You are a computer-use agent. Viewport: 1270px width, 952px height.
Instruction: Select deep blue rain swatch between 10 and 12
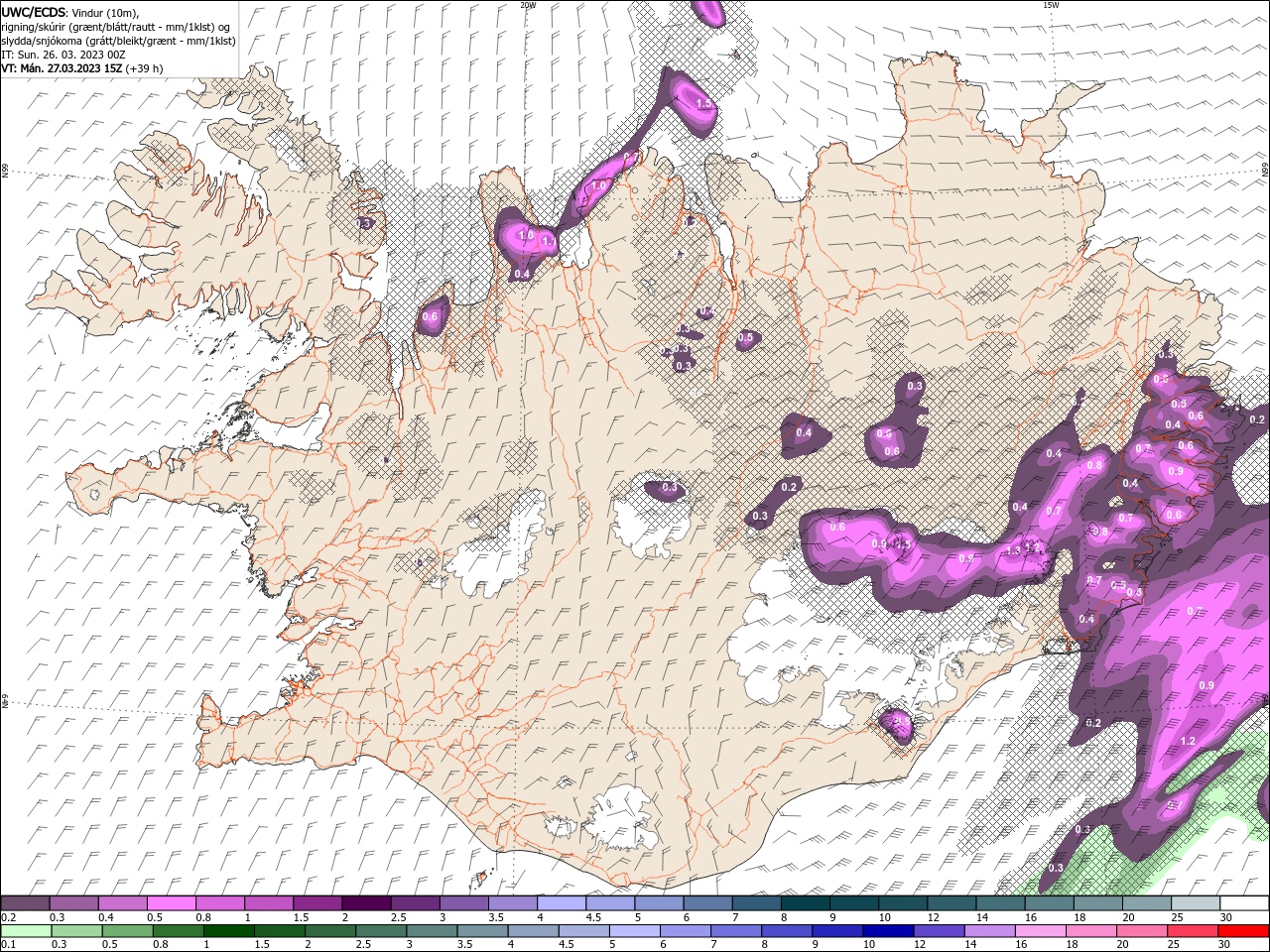887,930
